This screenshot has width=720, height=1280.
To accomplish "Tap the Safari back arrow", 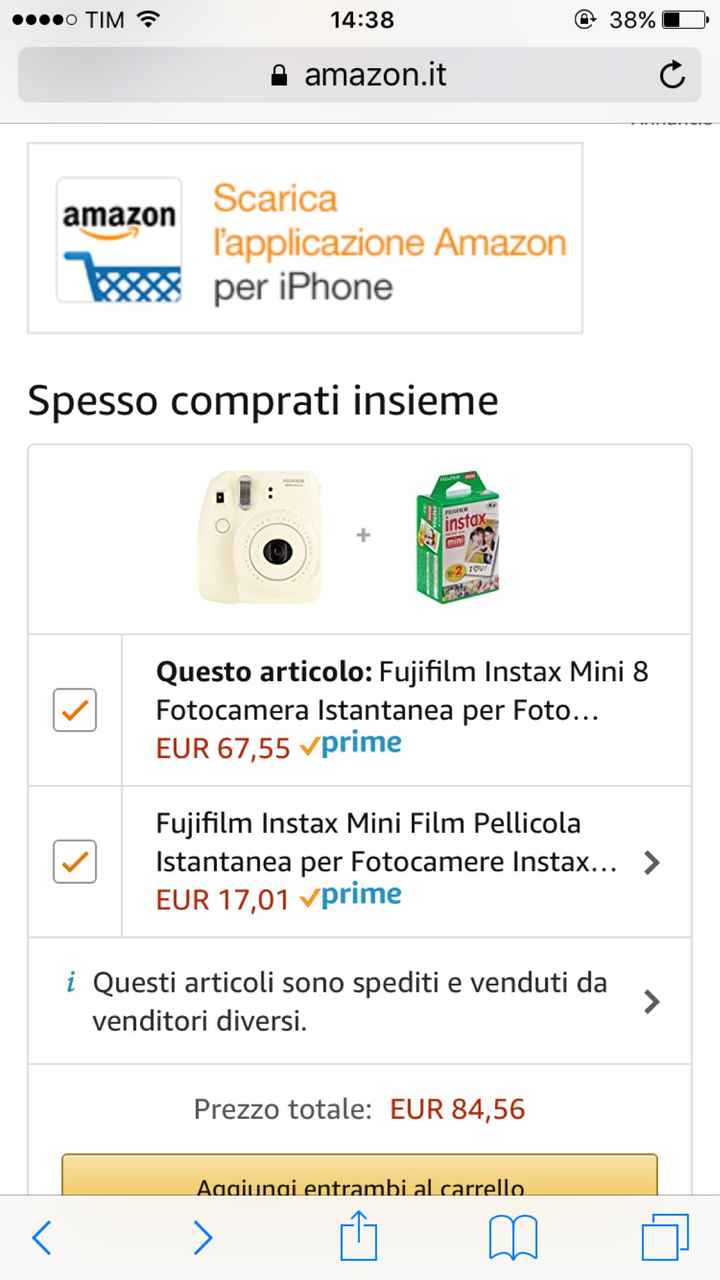I will (x=42, y=1238).
